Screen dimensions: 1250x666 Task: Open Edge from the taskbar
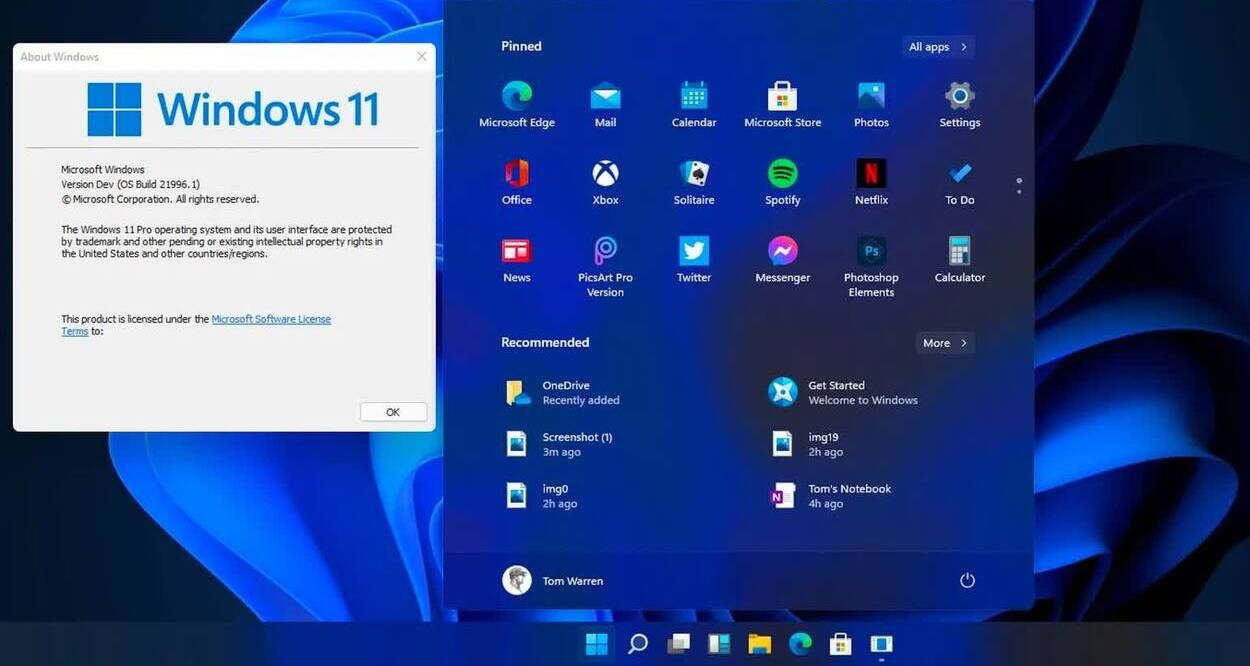(800, 644)
